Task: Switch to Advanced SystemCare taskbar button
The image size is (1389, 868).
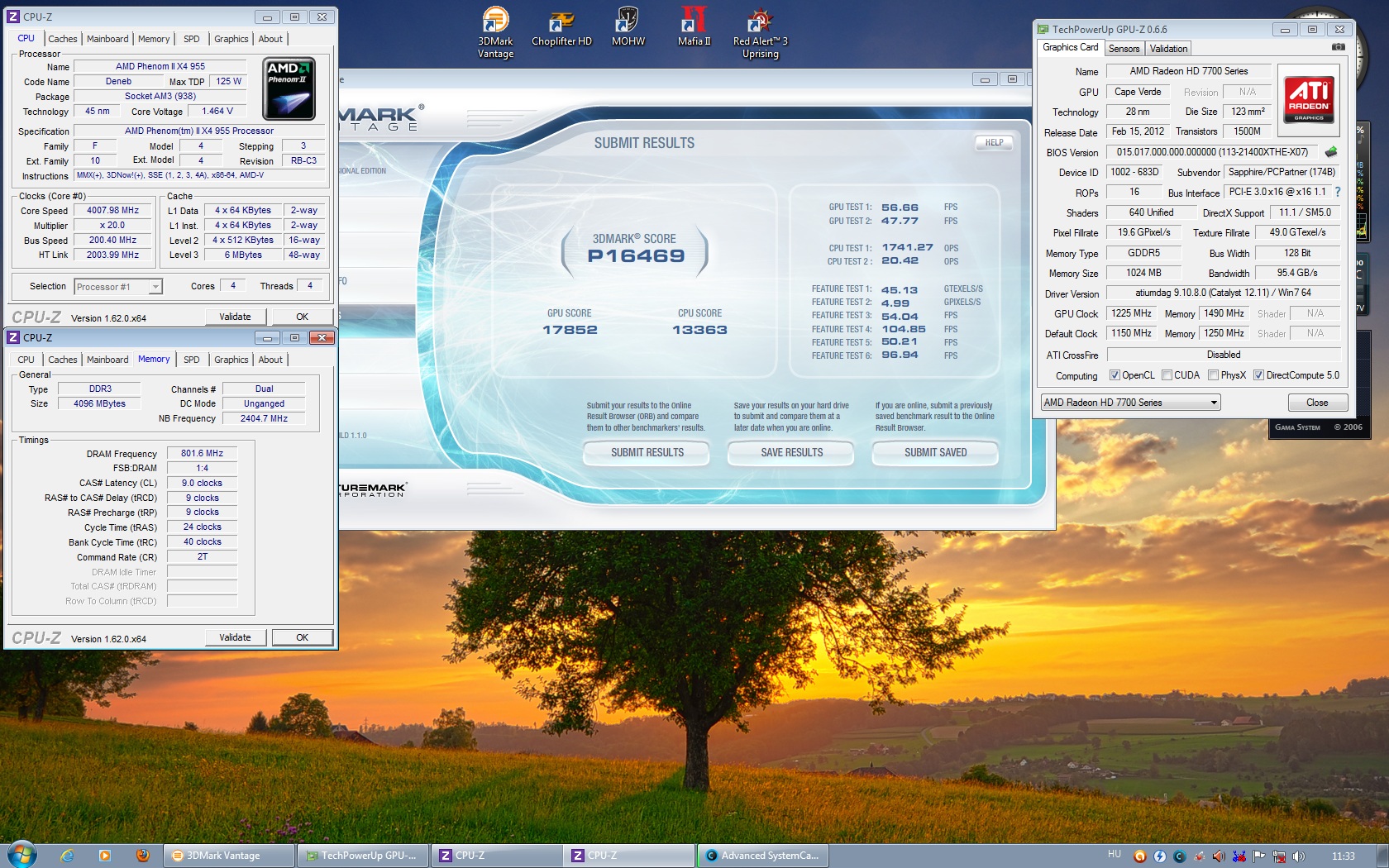Action: click(764, 856)
